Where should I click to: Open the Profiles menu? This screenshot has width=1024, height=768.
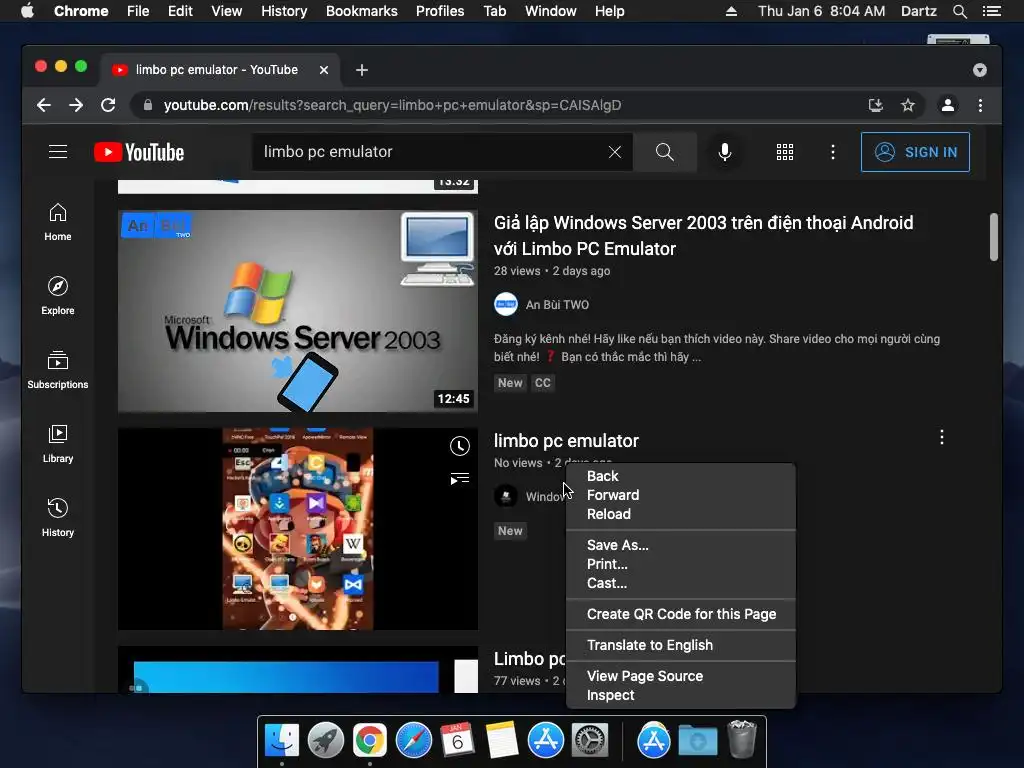440,11
